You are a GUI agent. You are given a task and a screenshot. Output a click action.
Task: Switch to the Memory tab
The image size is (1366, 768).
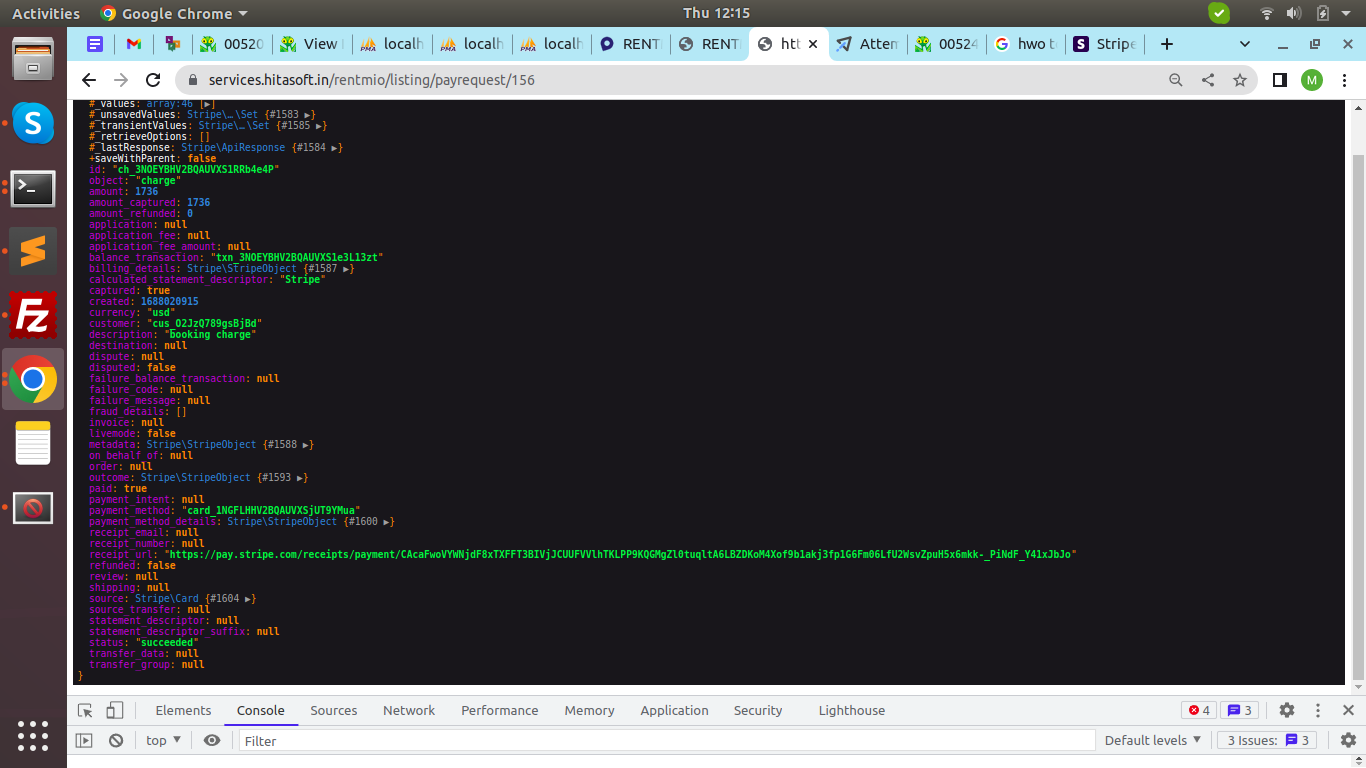[589, 710]
